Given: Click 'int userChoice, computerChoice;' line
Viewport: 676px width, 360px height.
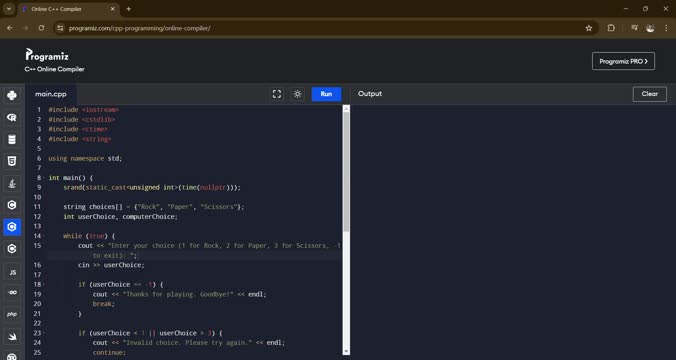Looking at the screenshot, I should coord(120,216).
